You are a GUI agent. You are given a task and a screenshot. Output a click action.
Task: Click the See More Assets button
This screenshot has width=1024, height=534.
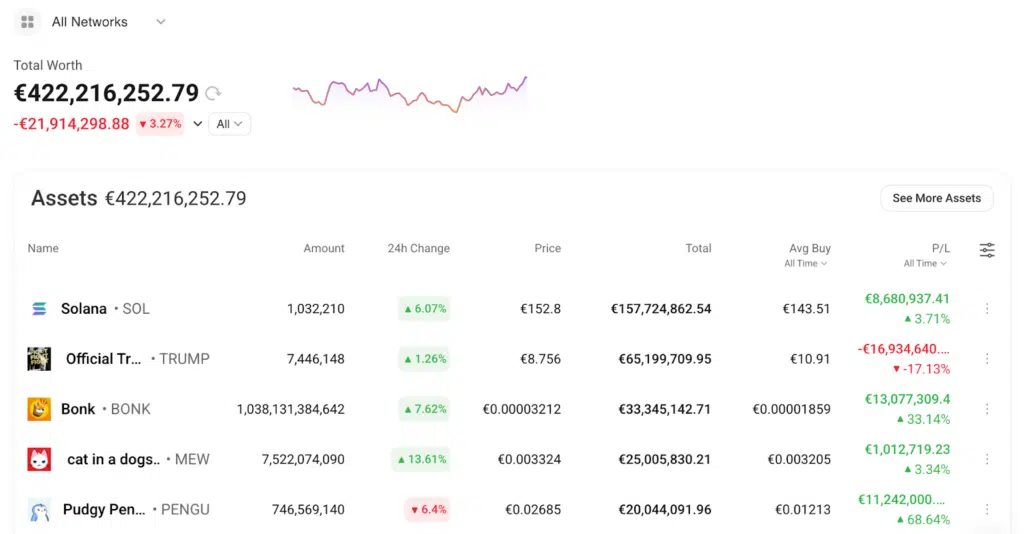pyautogui.click(x=936, y=198)
